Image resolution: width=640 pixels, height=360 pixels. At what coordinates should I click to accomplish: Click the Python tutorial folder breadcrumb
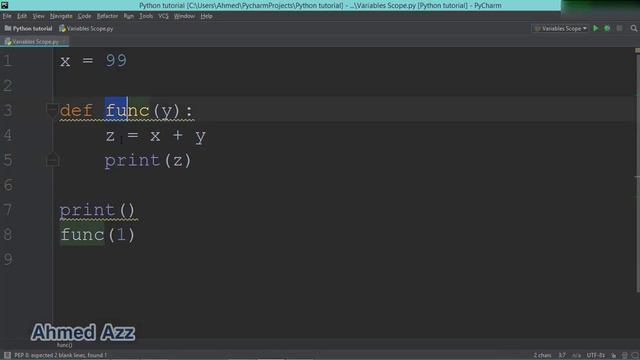coord(29,29)
